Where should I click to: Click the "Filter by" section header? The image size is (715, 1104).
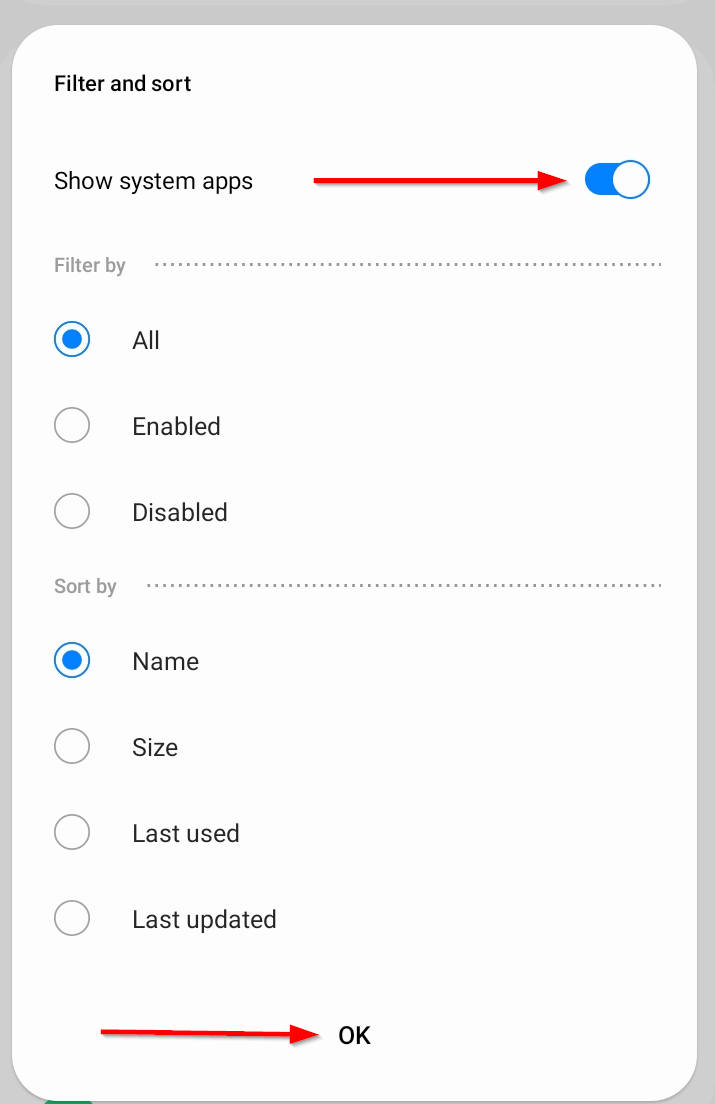pos(90,266)
